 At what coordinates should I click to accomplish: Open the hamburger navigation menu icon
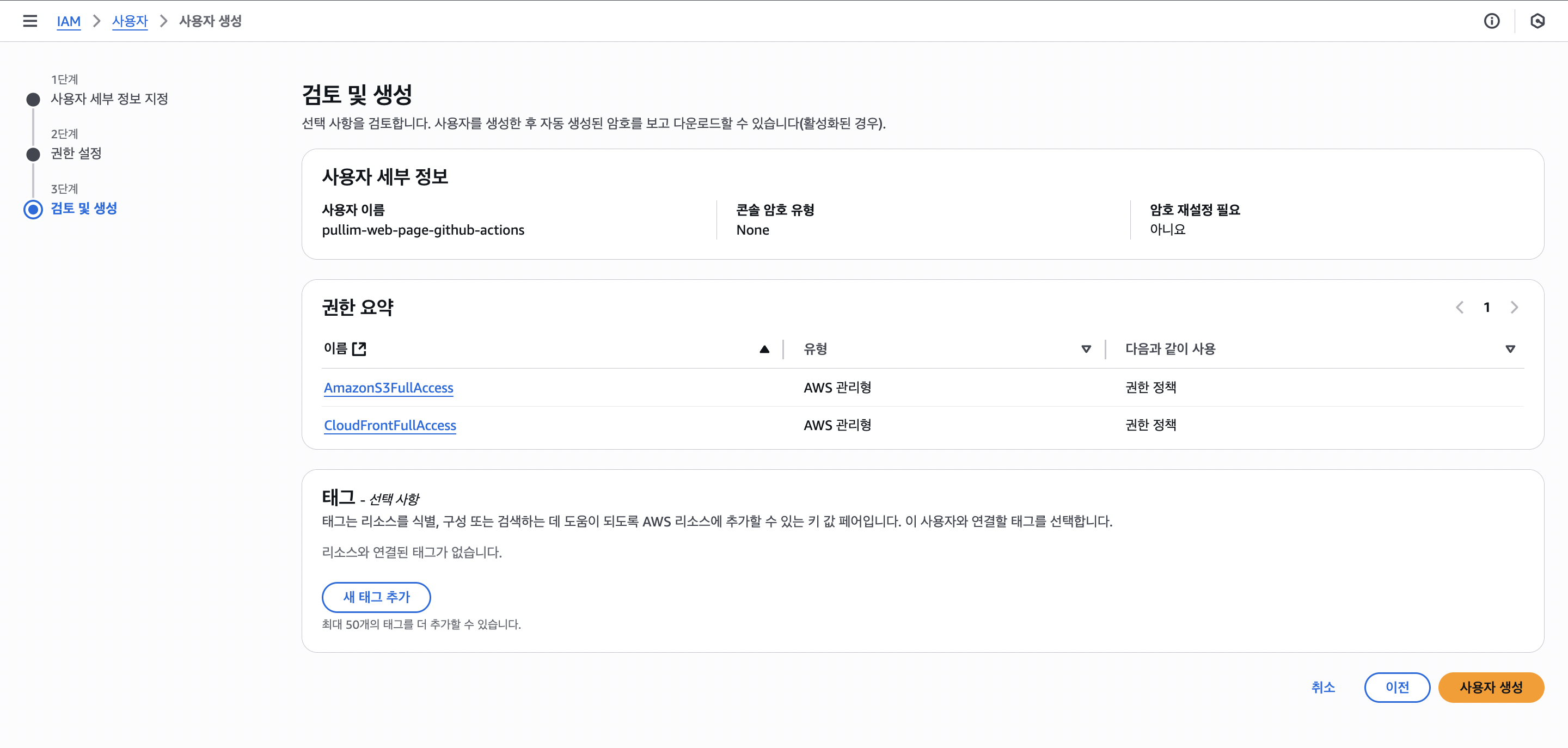tap(30, 21)
